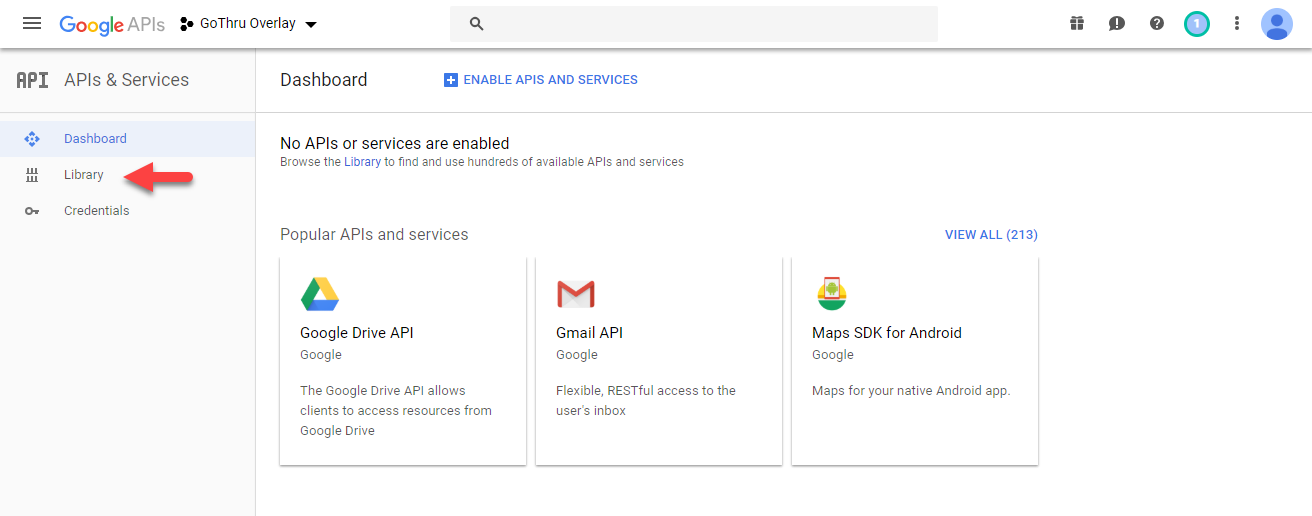Viewport: 1312px width, 516px height.
Task: Open the Gmail API card title
Action: tap(589, 333)
